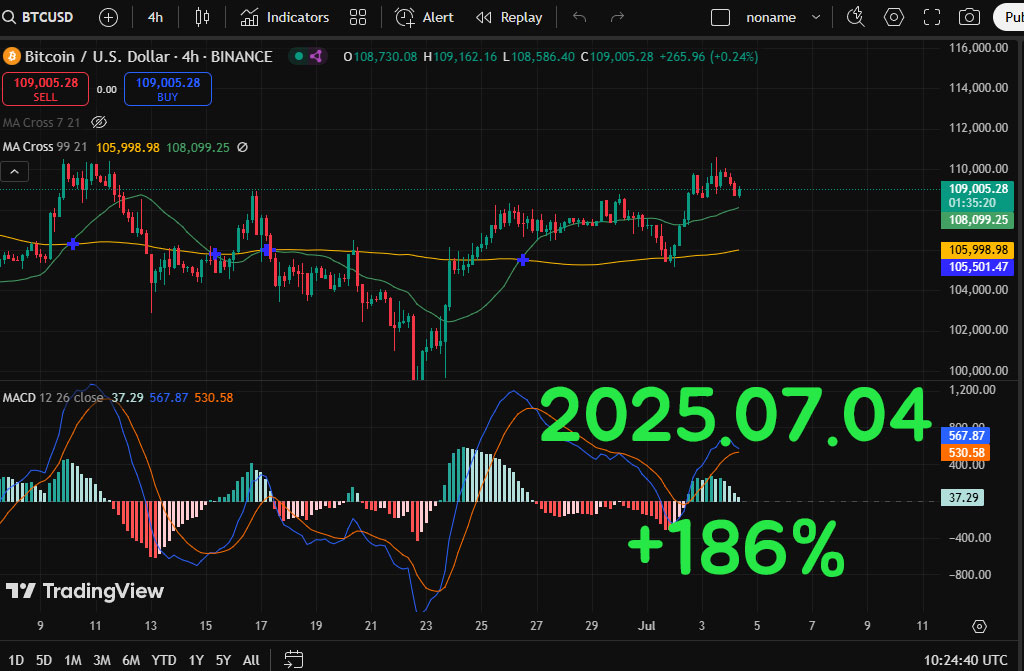Collapse the indicator legend with chevron
The image size is (1024, 671).
pos(14,172)
